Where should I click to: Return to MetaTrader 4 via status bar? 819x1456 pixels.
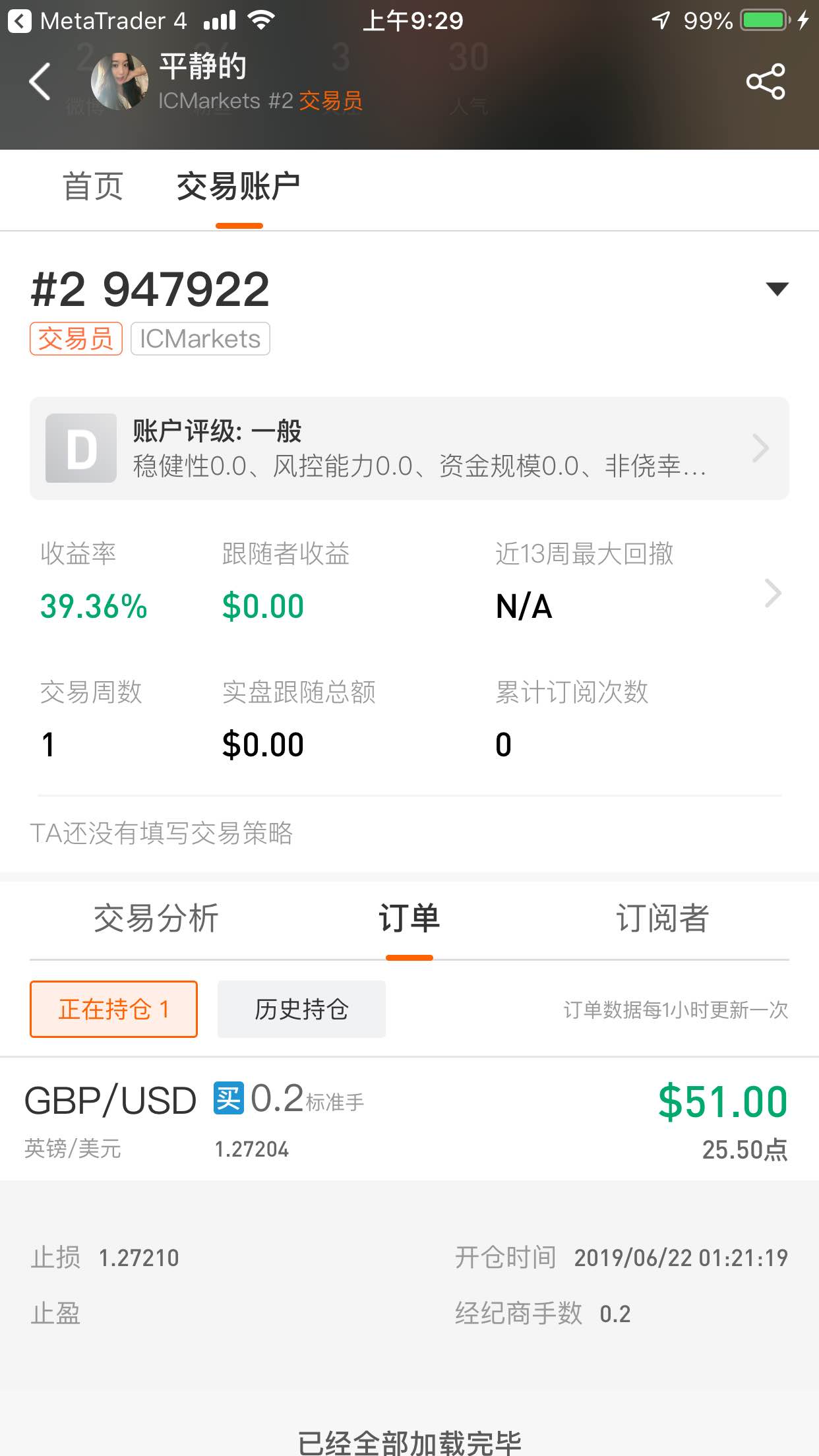coord(98,21)
